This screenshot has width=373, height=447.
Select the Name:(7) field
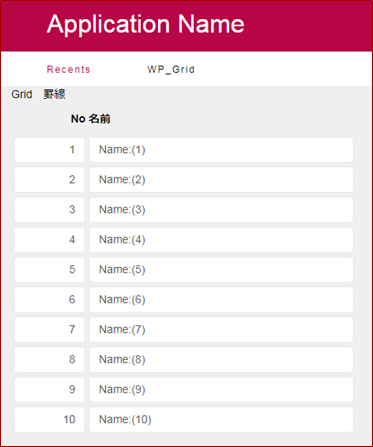[221, 329]
